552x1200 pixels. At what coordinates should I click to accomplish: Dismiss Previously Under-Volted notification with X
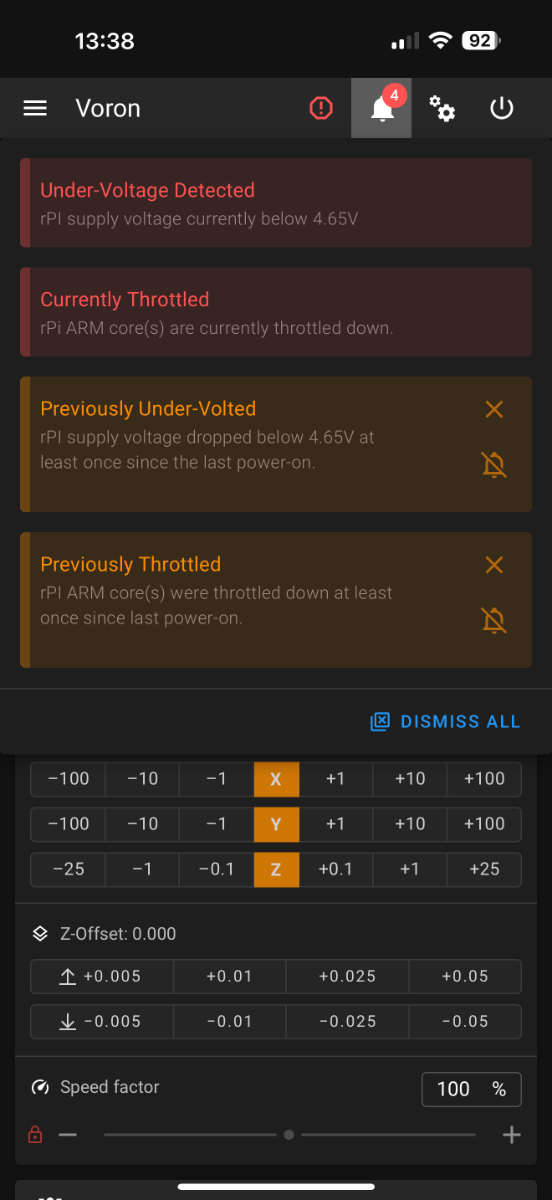click(494, 409)
